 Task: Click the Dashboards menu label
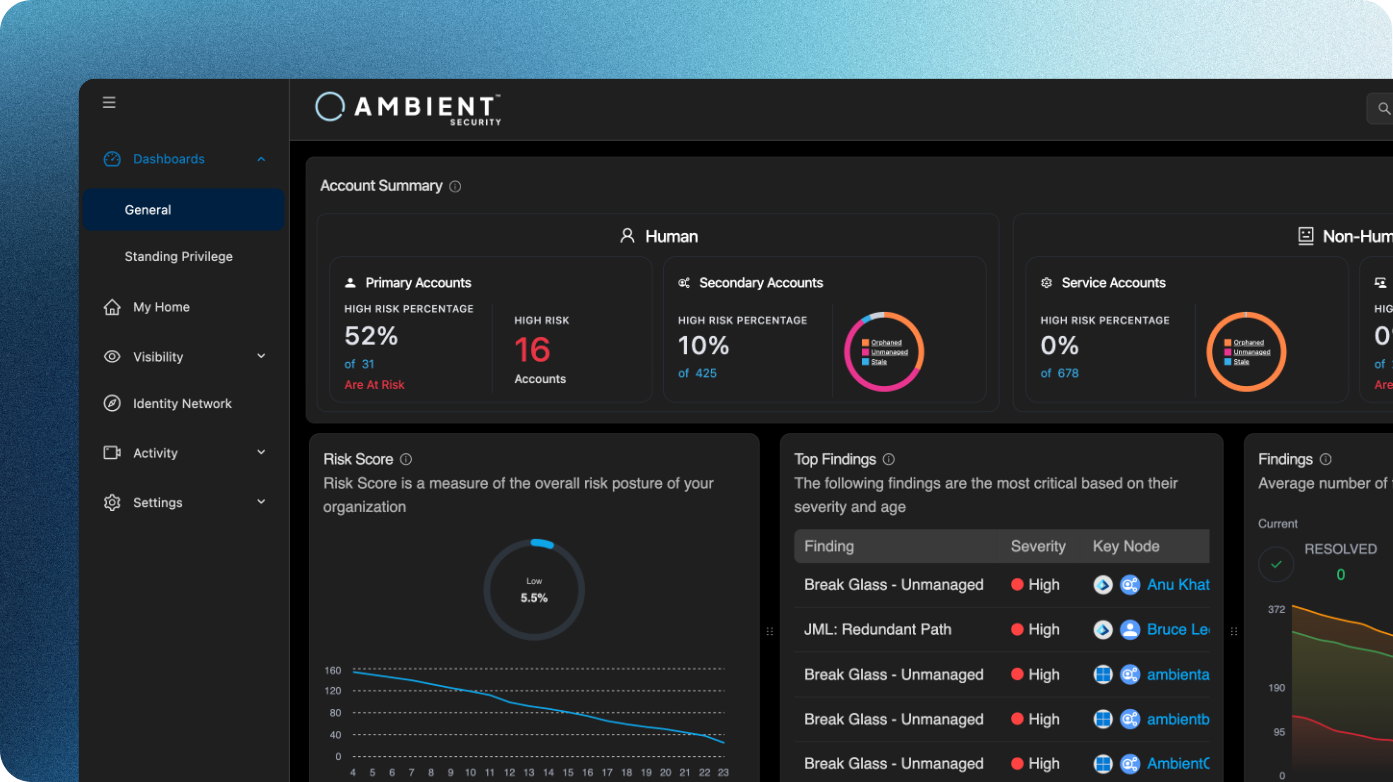pos(169,159)
